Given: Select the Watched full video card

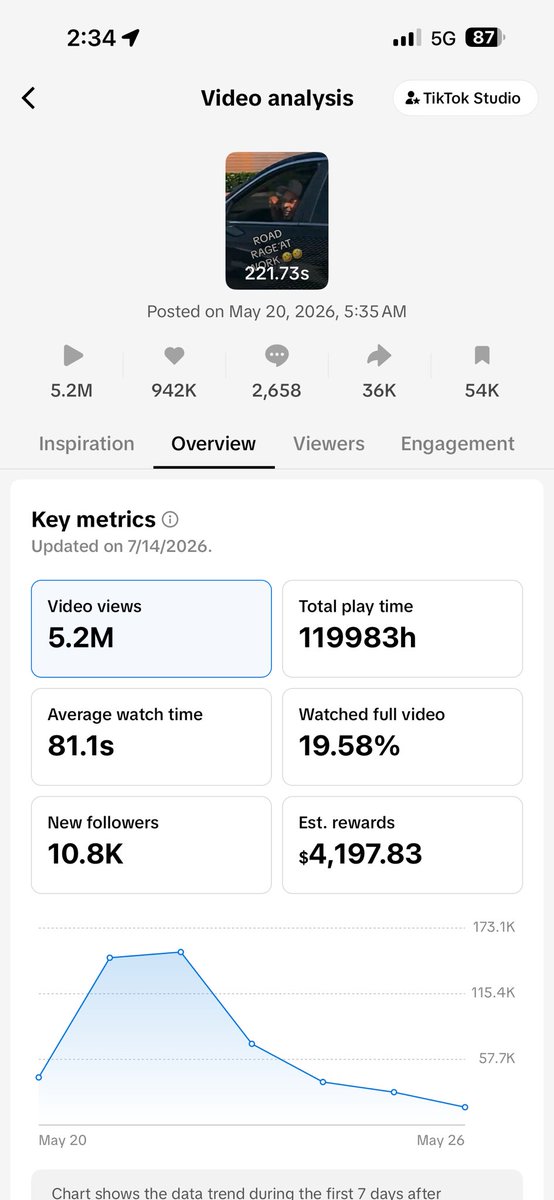Looking at the screenshot, I should click(403, 737).
